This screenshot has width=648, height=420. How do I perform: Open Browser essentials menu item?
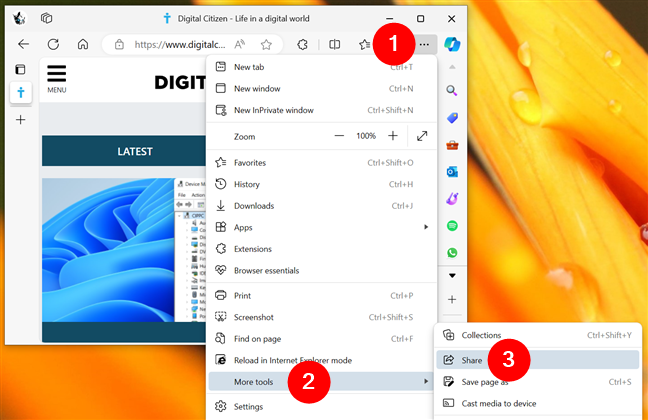coord(321,270)
